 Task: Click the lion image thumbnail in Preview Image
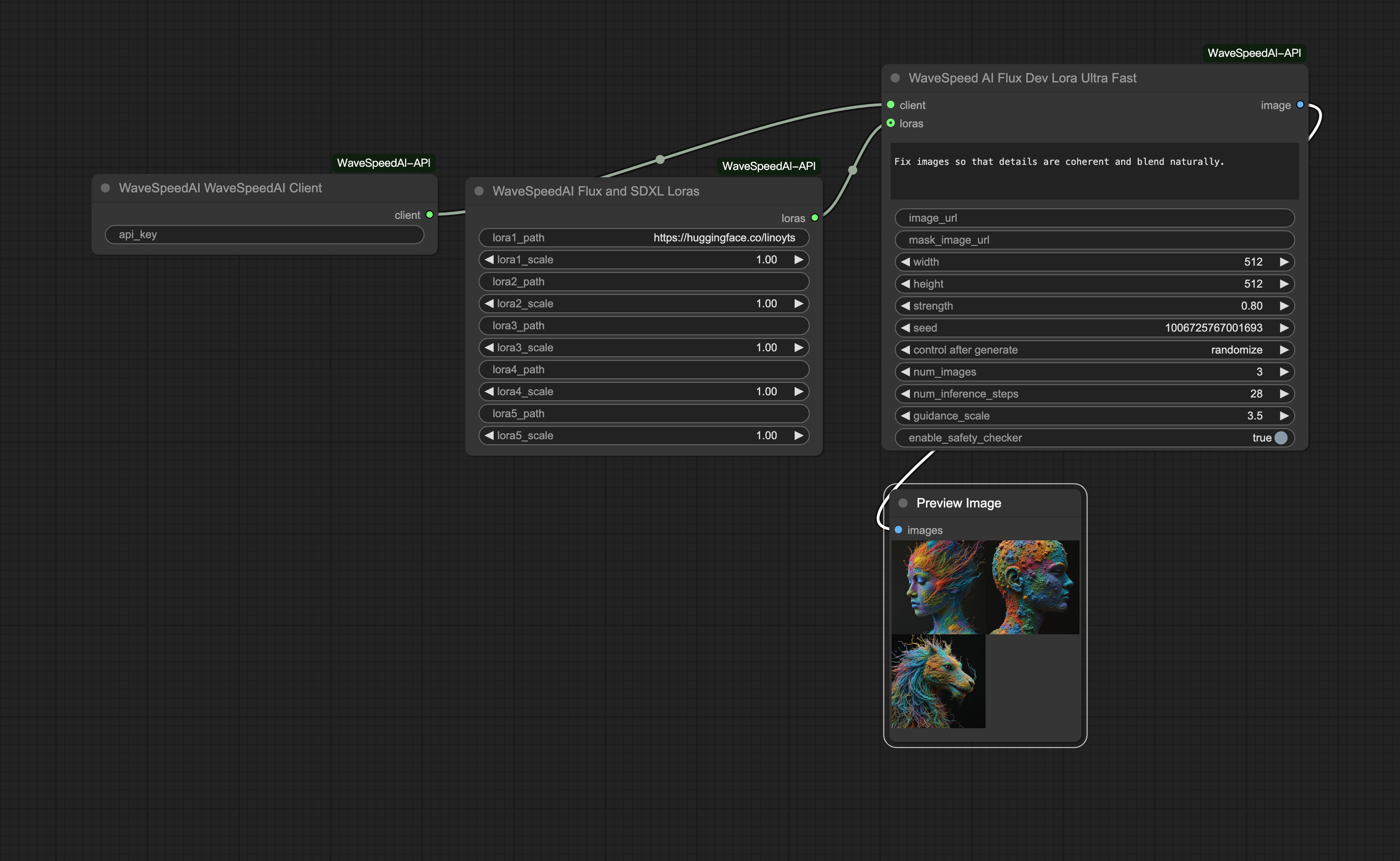(938, 681)
